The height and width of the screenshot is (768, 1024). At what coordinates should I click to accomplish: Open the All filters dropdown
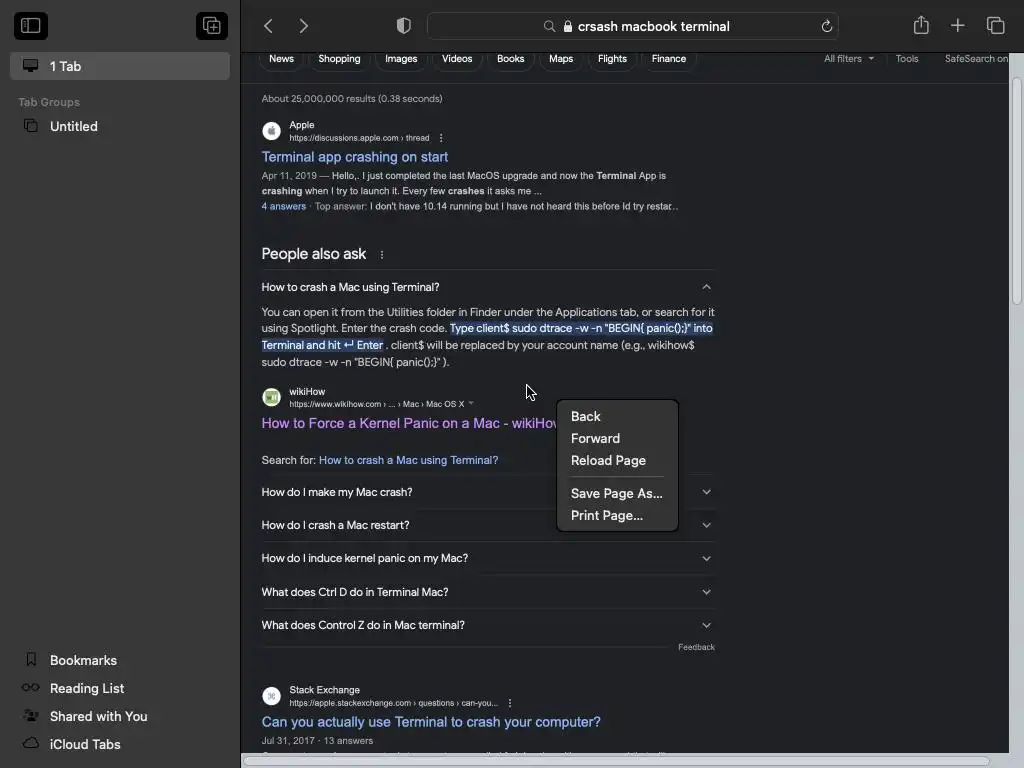pyautogui.click(x=848, y=59)
